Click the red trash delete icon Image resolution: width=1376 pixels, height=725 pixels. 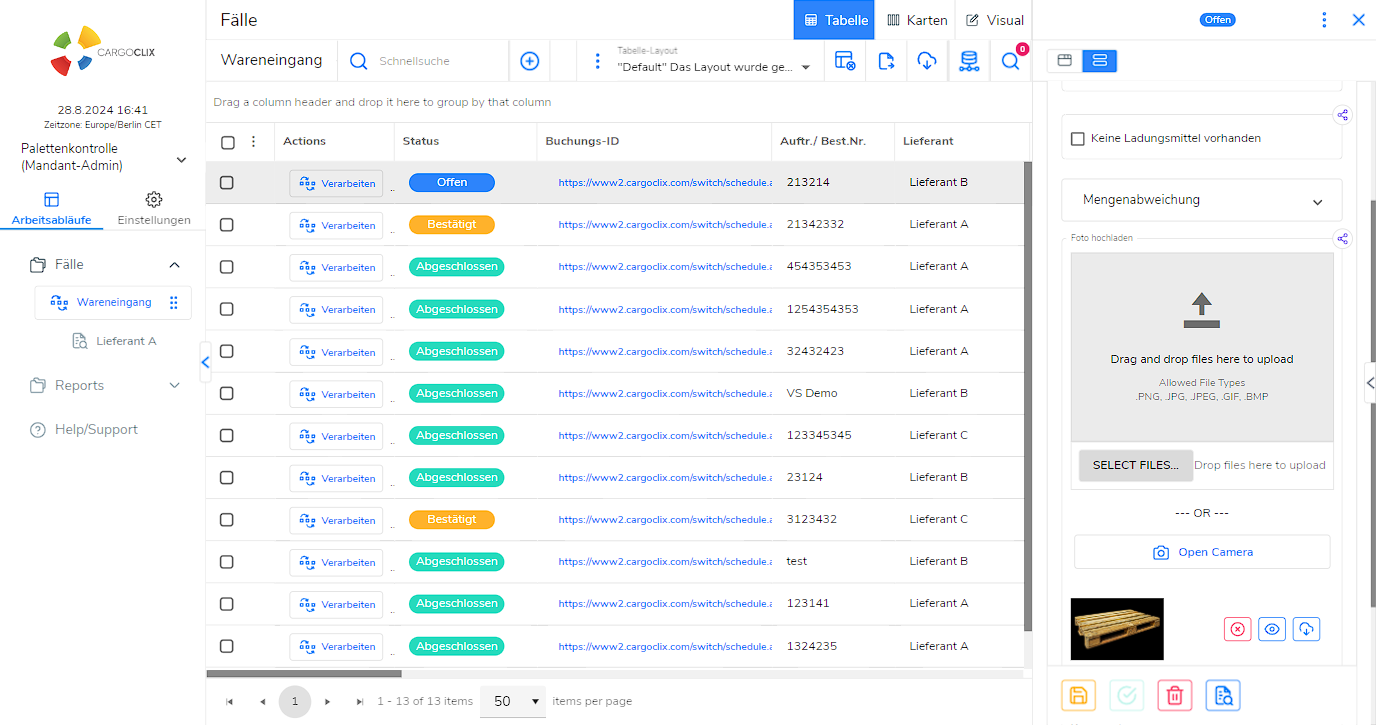[1175, 695]
